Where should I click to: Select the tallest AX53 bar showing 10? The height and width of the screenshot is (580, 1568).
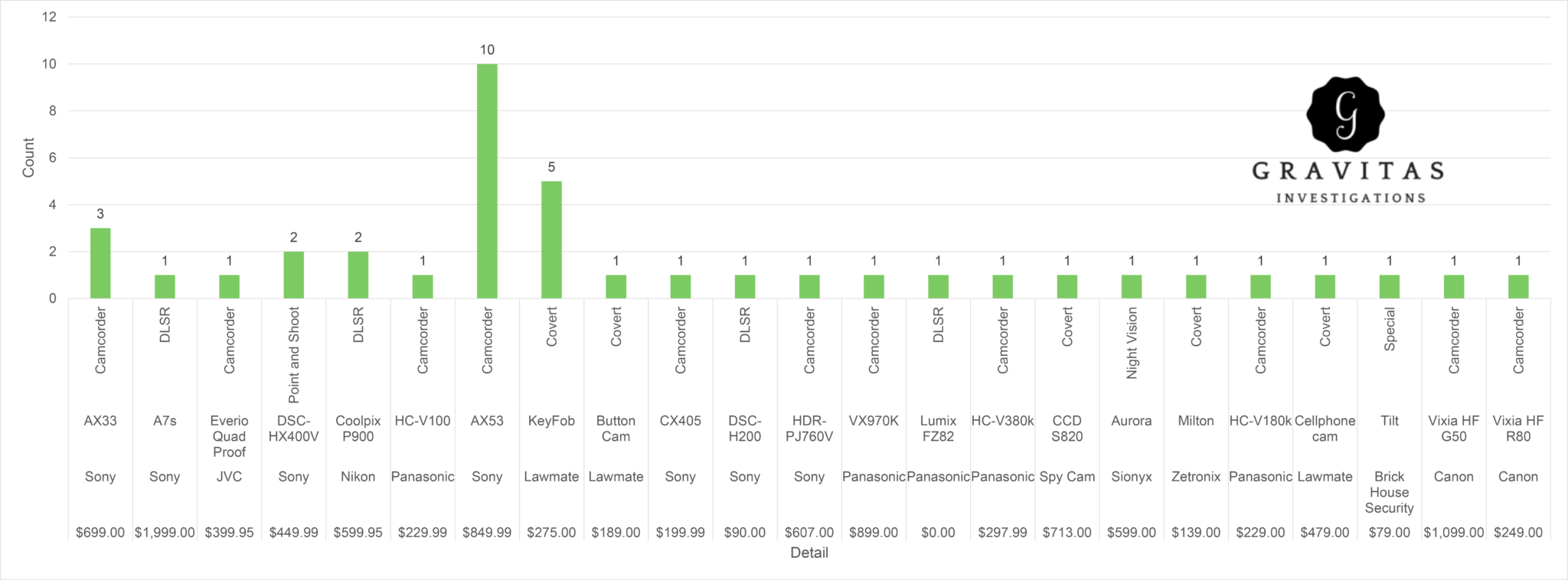(x=487, y=181)
